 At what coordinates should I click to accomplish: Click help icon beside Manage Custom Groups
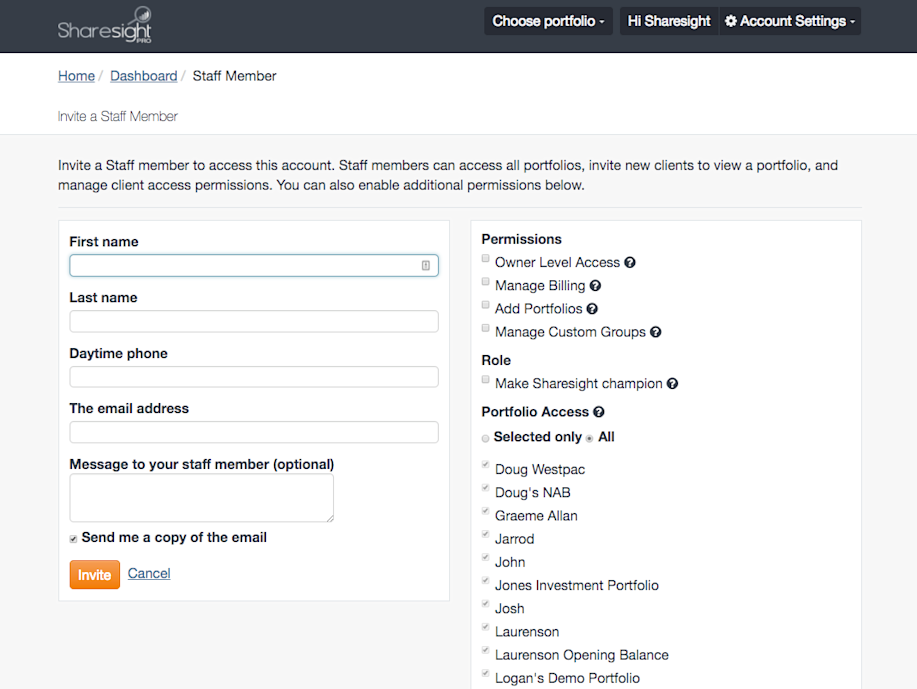[x=656, y=332]
